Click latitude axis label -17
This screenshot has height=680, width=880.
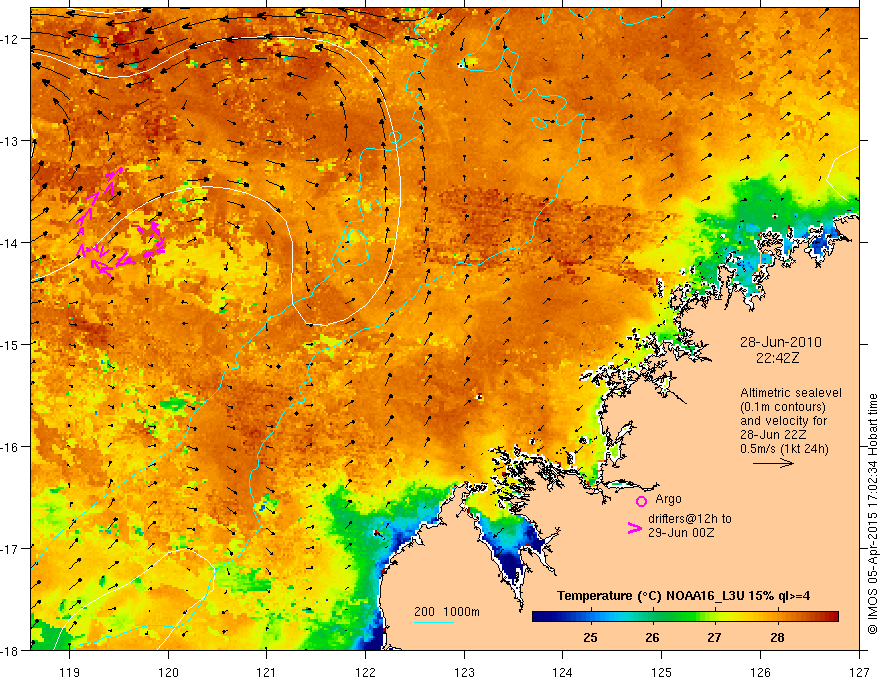click(10, 549)
